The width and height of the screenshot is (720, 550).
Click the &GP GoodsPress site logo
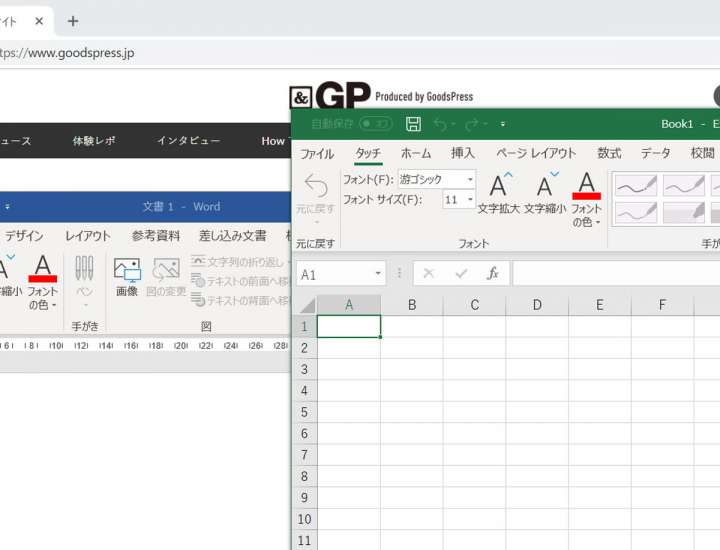tap(381, 95)
